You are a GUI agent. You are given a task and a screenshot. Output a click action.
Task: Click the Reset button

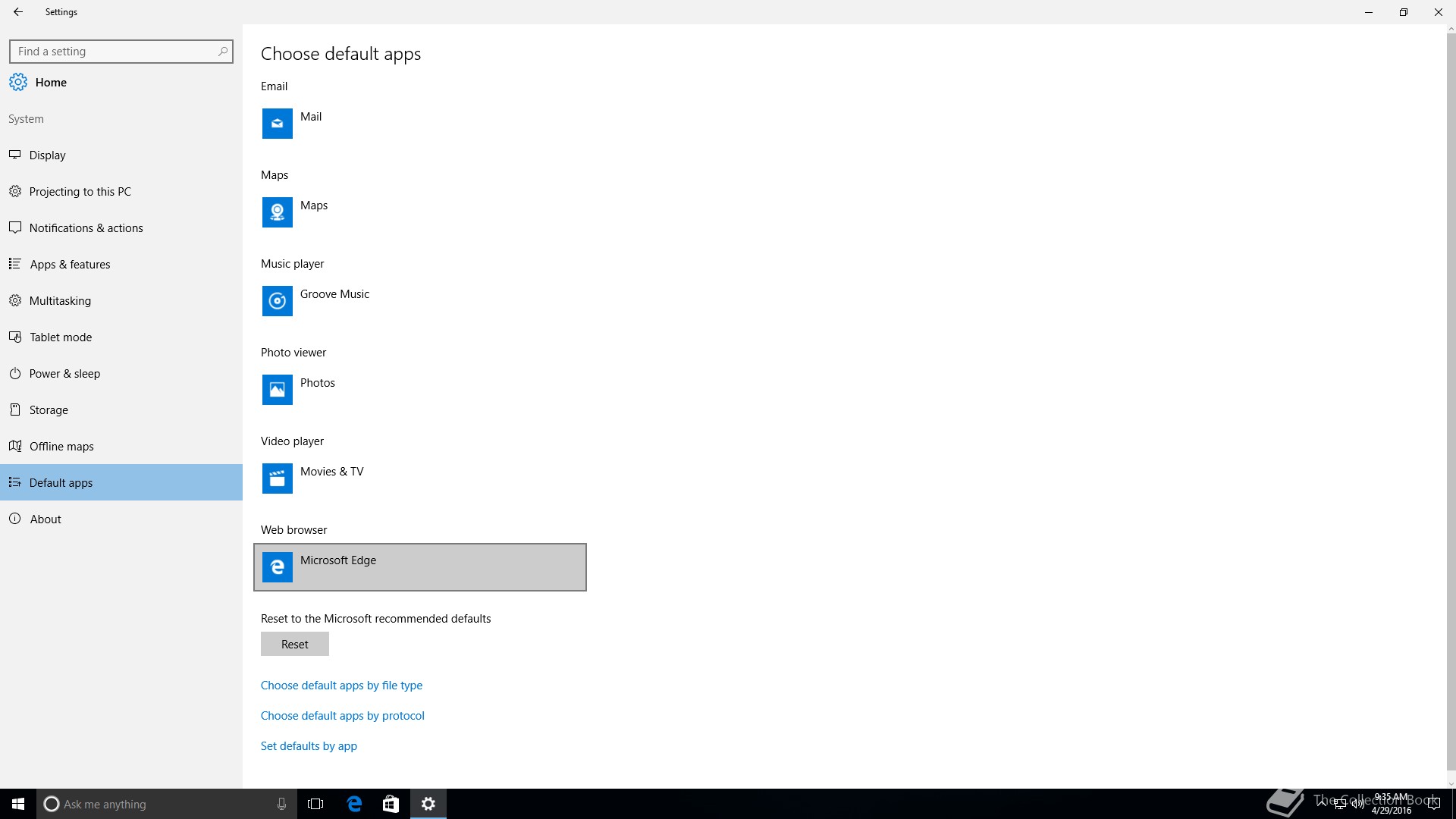(295, 644)
